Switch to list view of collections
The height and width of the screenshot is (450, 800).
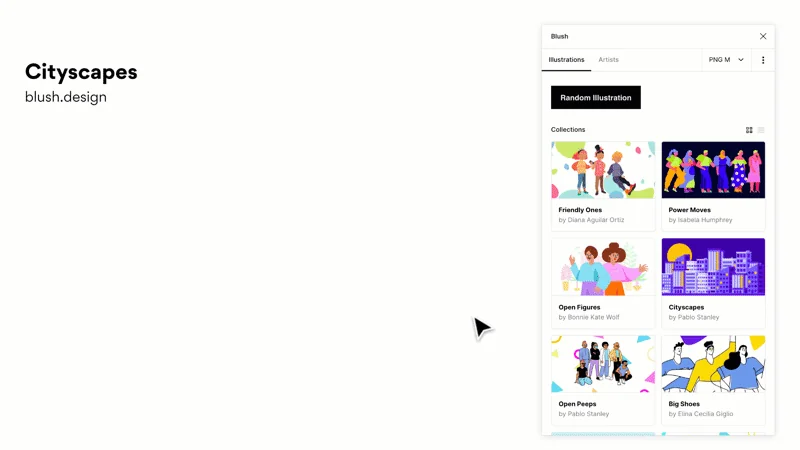(x=761, y=130)
